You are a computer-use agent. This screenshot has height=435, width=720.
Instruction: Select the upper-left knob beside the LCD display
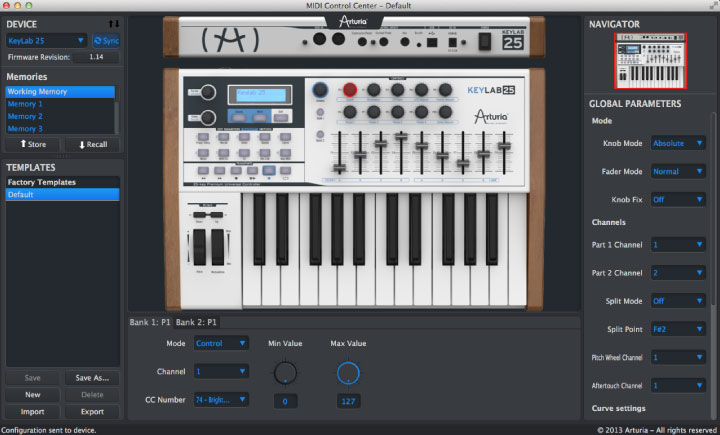point(208,92)
